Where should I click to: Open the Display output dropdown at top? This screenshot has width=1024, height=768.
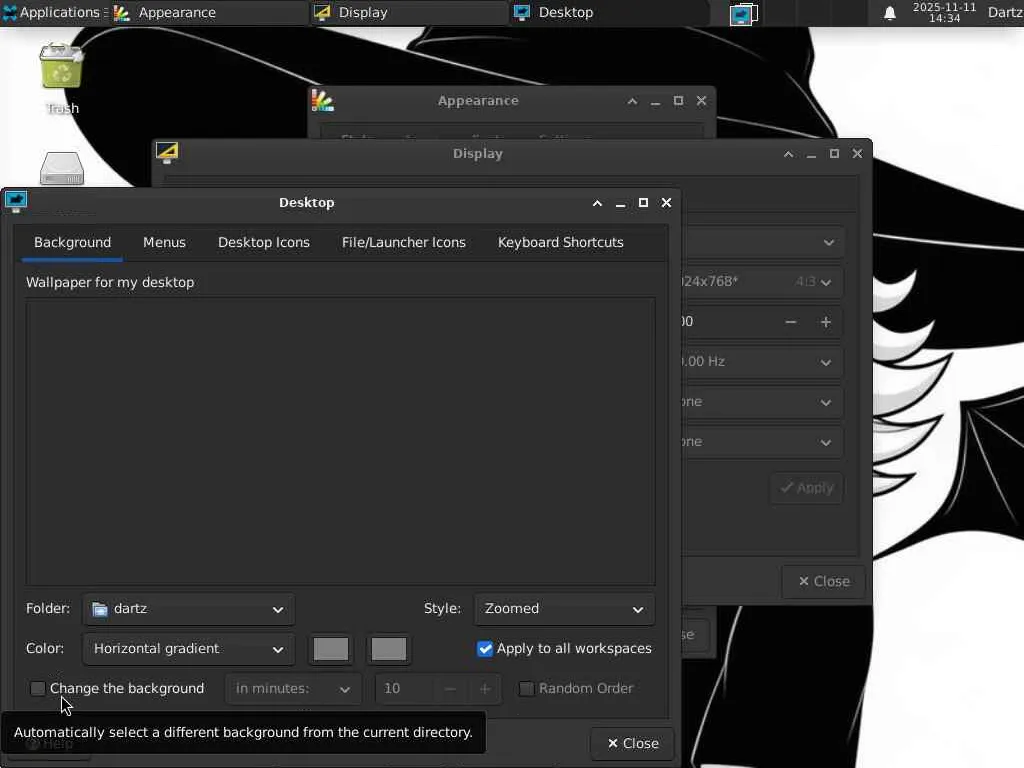tap(761, 242)
